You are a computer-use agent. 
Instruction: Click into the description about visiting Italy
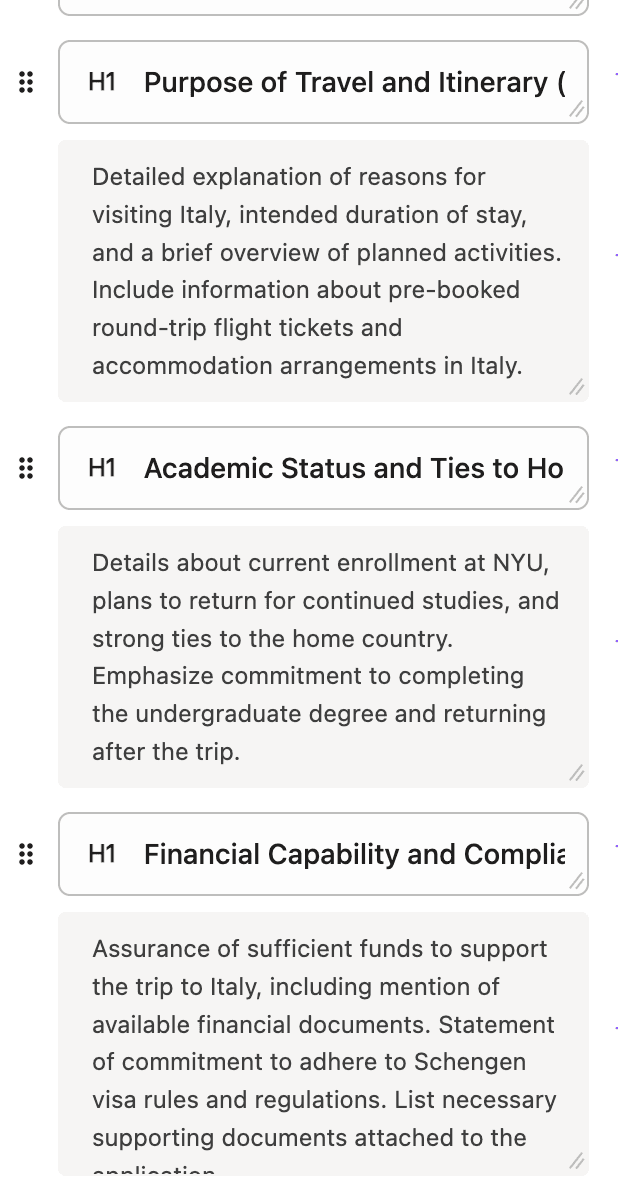[323, 271]
